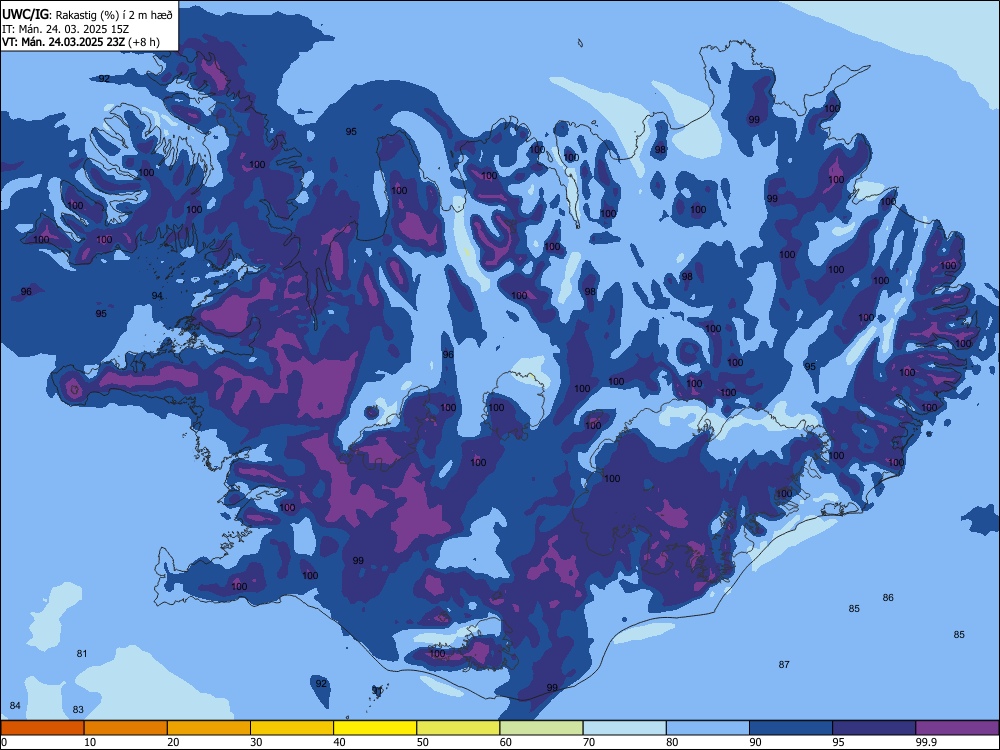Select the '84' humidity value on the map
Screen dimensions: 1000x750
(15, 706)
